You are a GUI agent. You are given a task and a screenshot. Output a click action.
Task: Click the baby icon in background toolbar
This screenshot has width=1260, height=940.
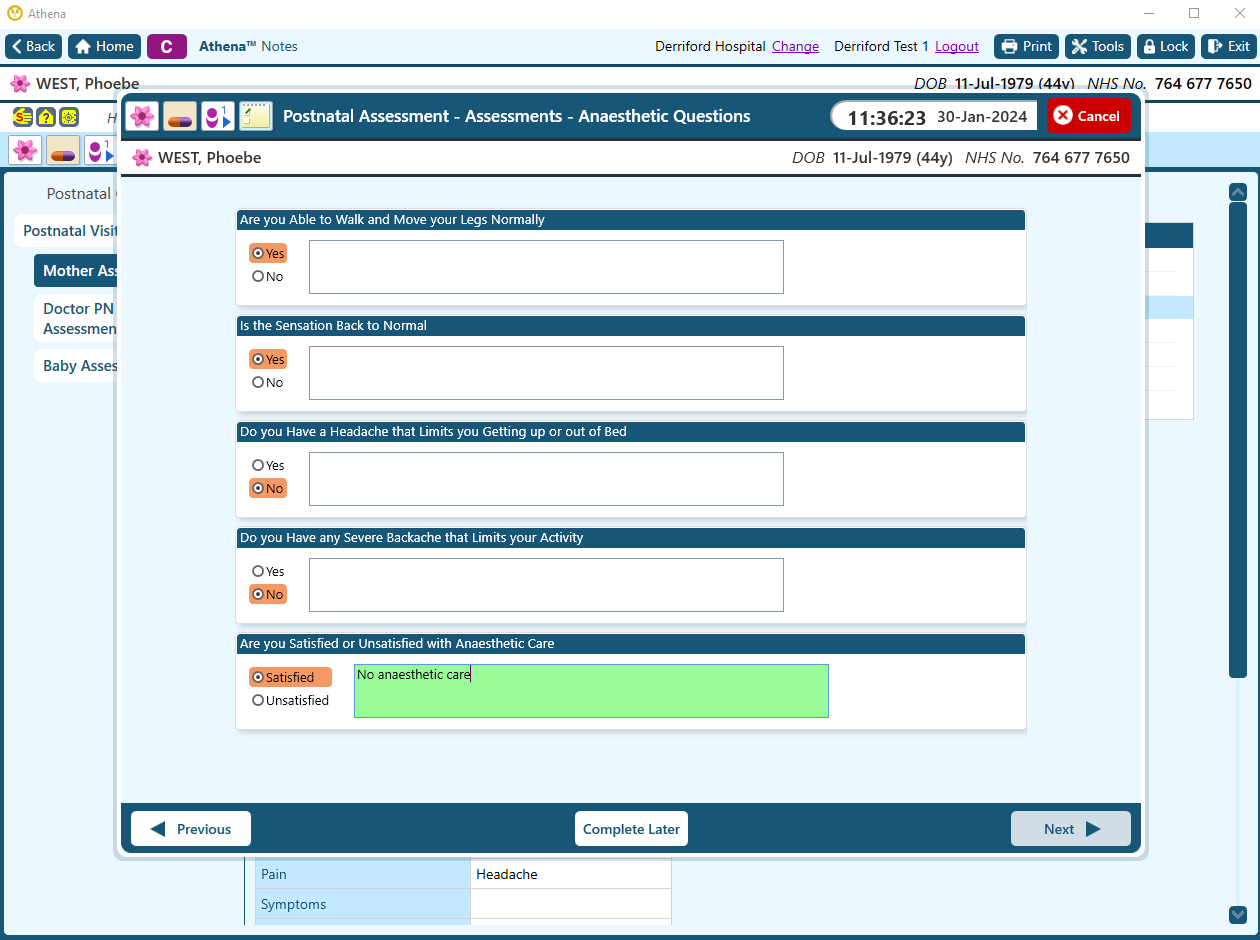[x=99, y=150]
